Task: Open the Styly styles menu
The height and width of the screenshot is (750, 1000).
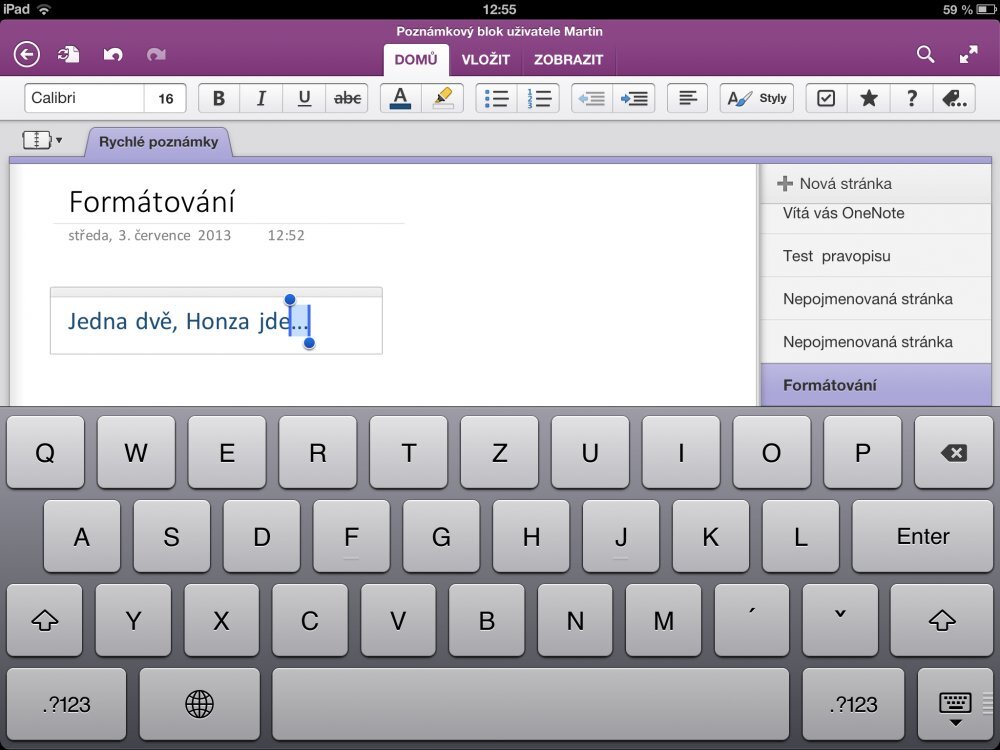Action: pyautogui.click(x=756, y=97)
